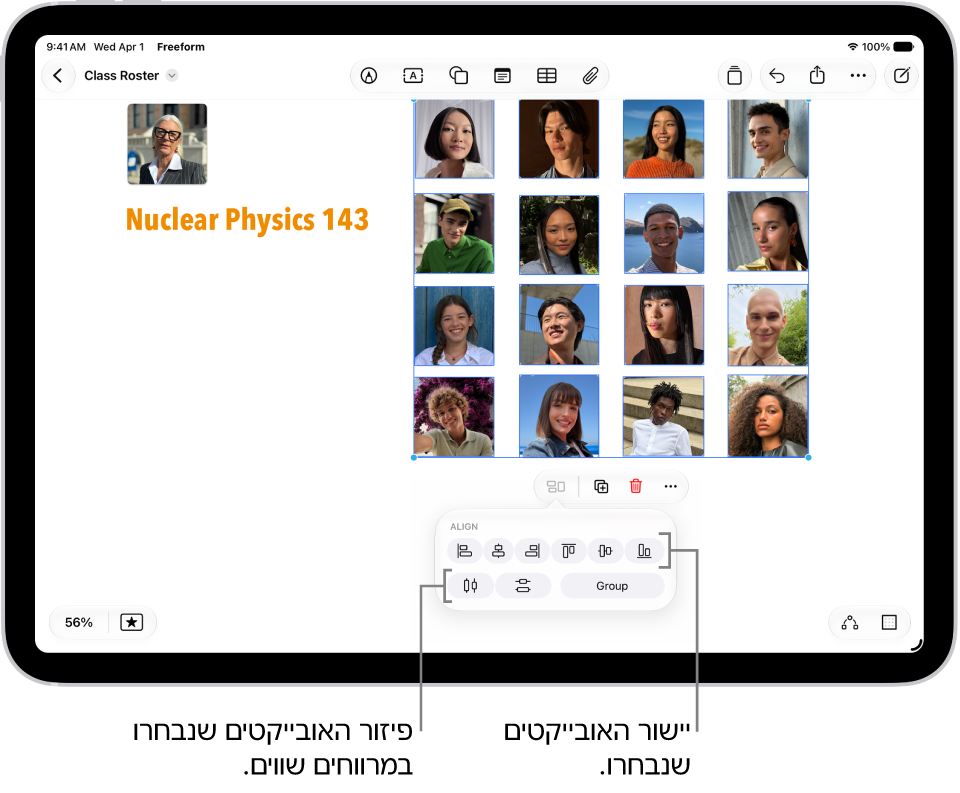Toggle the canvas grid display
This screenshot has width=960, height=793.
tap(889, 623)
